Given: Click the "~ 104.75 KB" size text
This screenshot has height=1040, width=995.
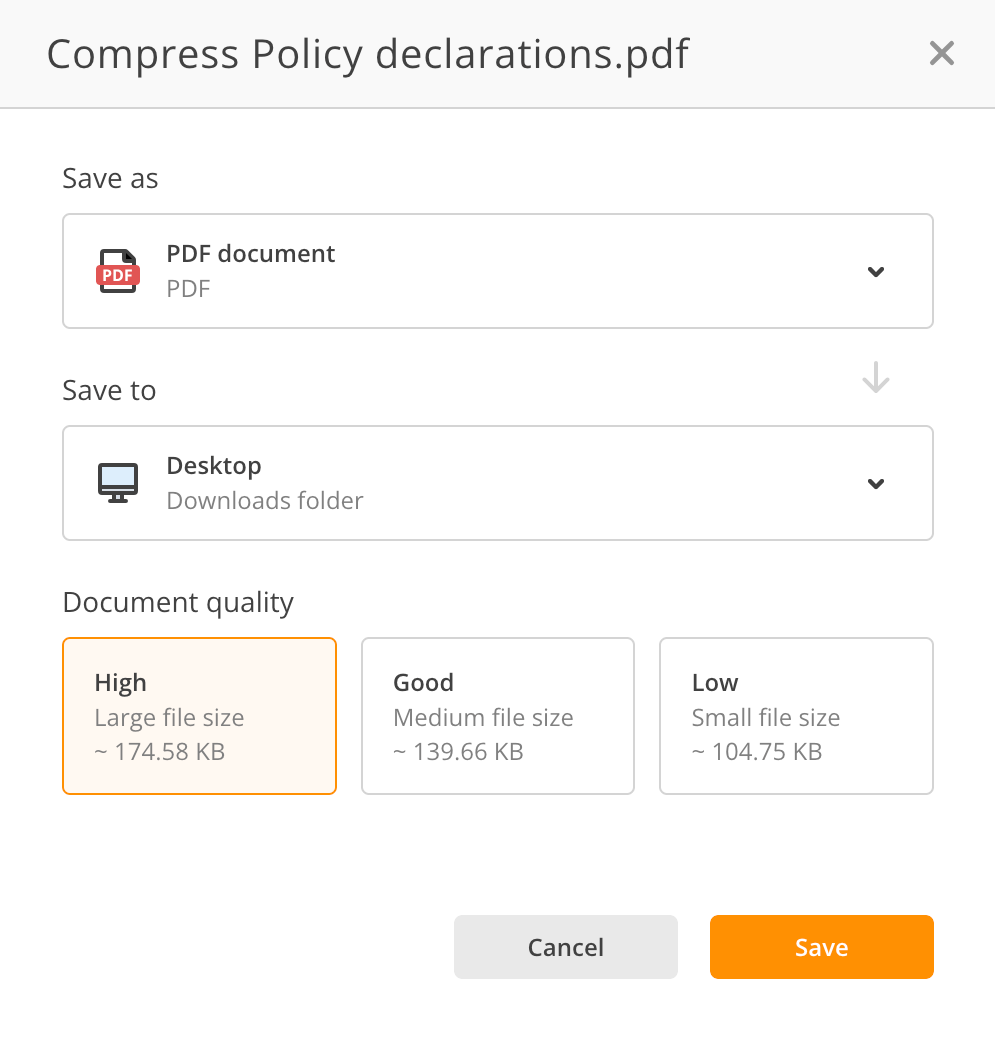Looking at the screenshot, I should [757, 752].
